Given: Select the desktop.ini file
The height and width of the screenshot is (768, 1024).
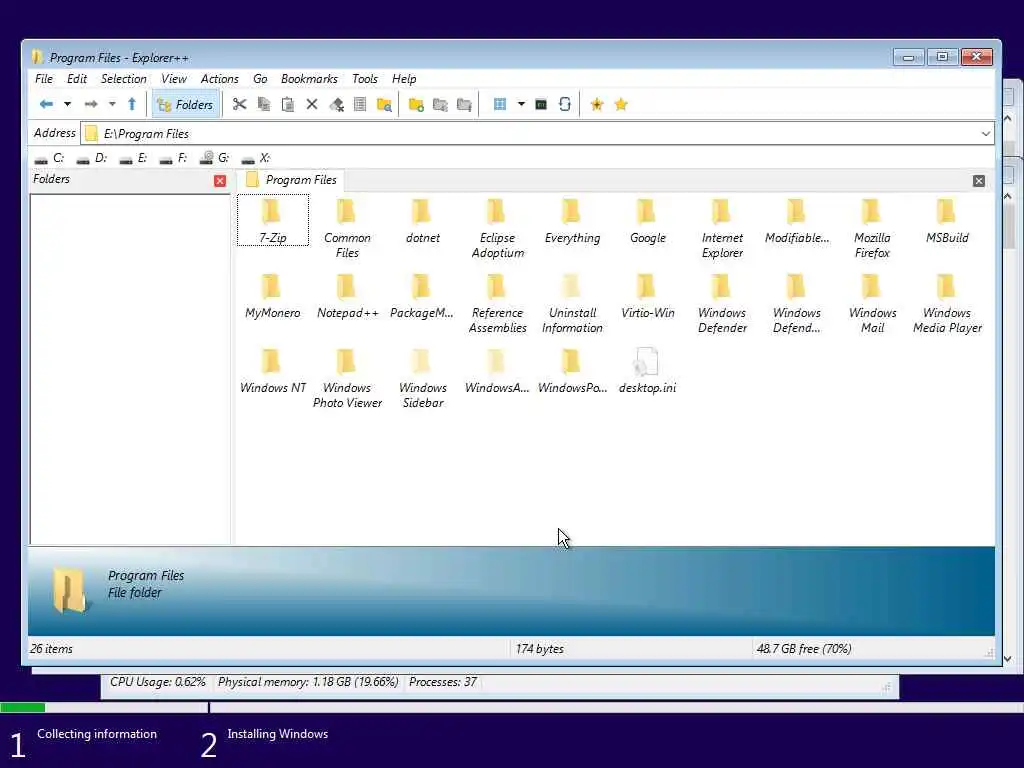Looking at the screenshot, I should [647, 371].
